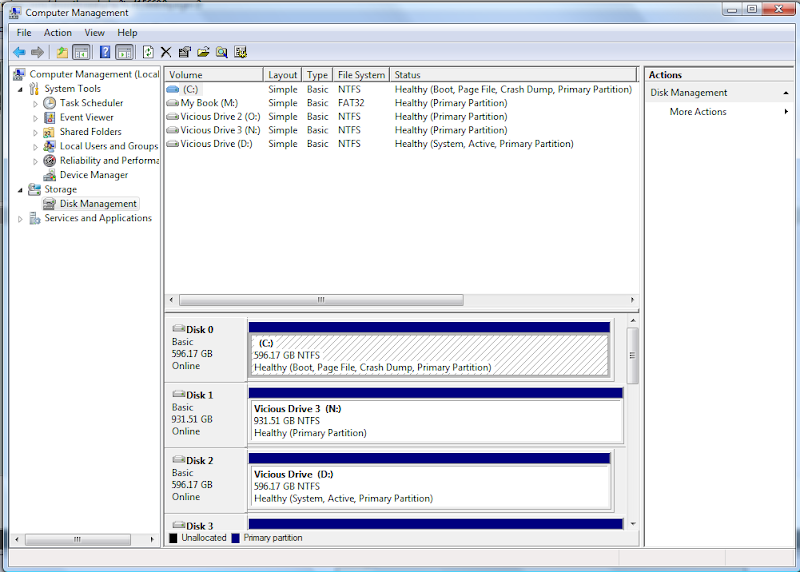Click the settings list toolbar icon
Image resolution: width=800 pixels, height=572 pixels.
coord(240,52)
